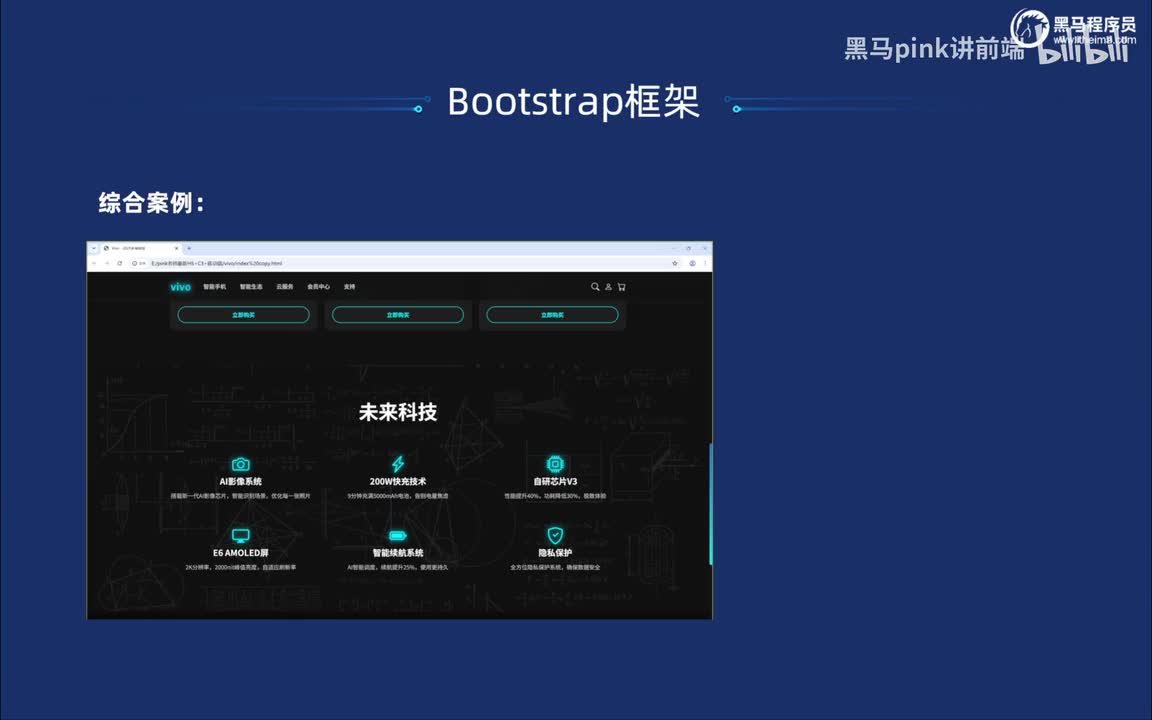Click the 未来科技 heading
The height and width of the screenshot is (720, 1152).
click(x=397, y=412)
